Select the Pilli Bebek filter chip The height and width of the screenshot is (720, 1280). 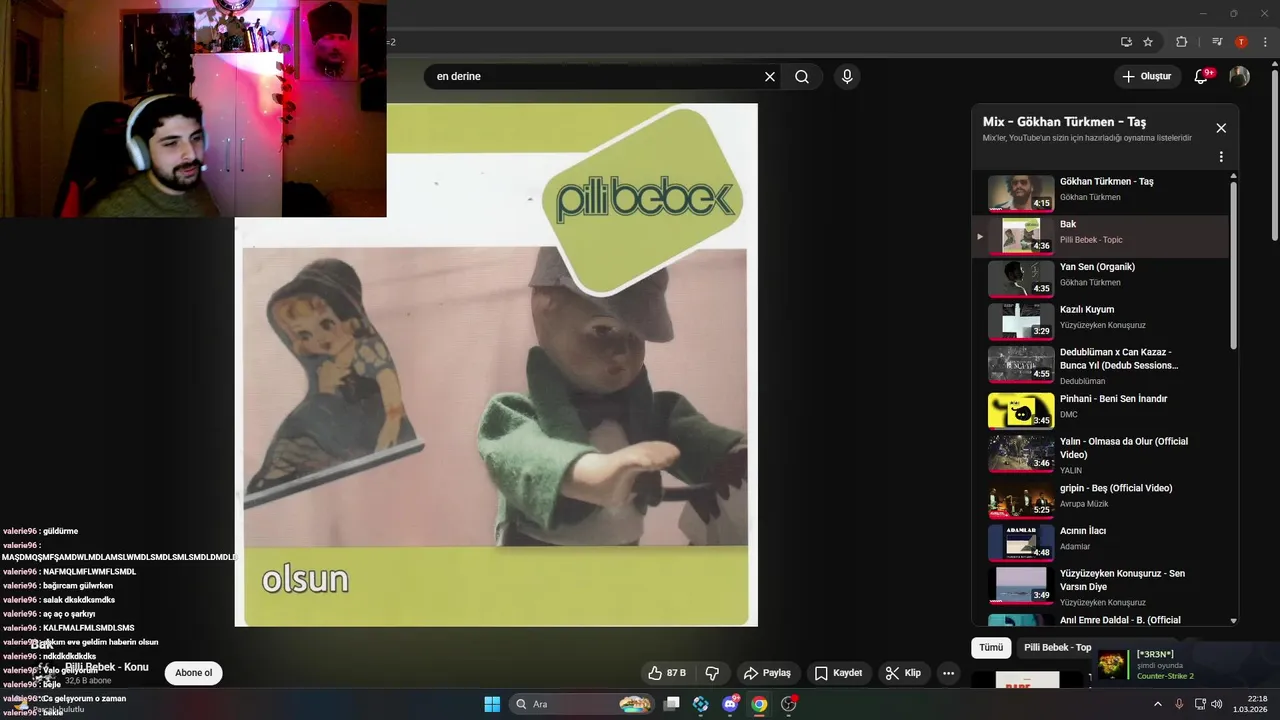click(x=1057, y=647)
